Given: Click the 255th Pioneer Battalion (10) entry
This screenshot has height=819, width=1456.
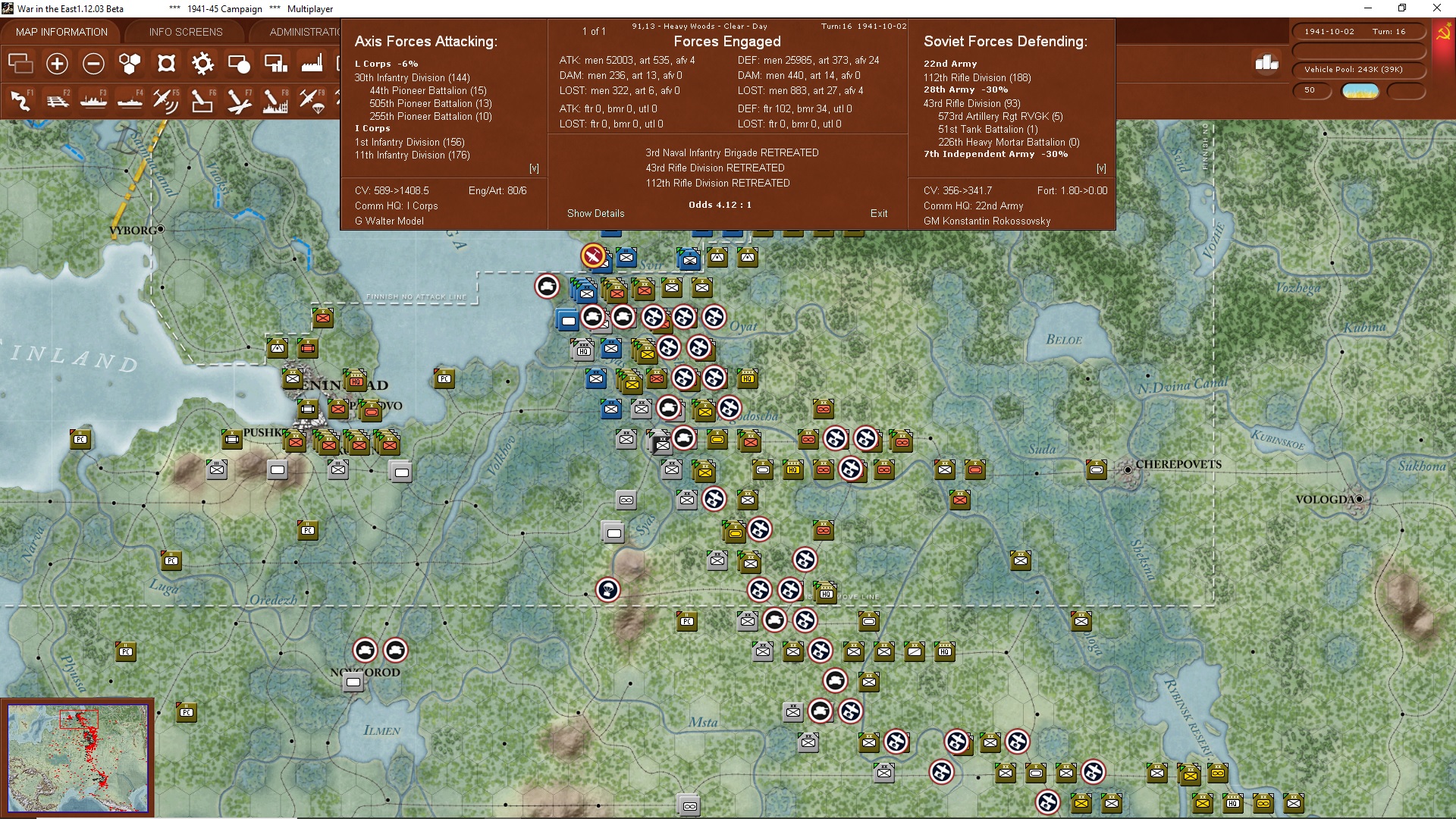Looking at the screenshot, I should point(431,116).
